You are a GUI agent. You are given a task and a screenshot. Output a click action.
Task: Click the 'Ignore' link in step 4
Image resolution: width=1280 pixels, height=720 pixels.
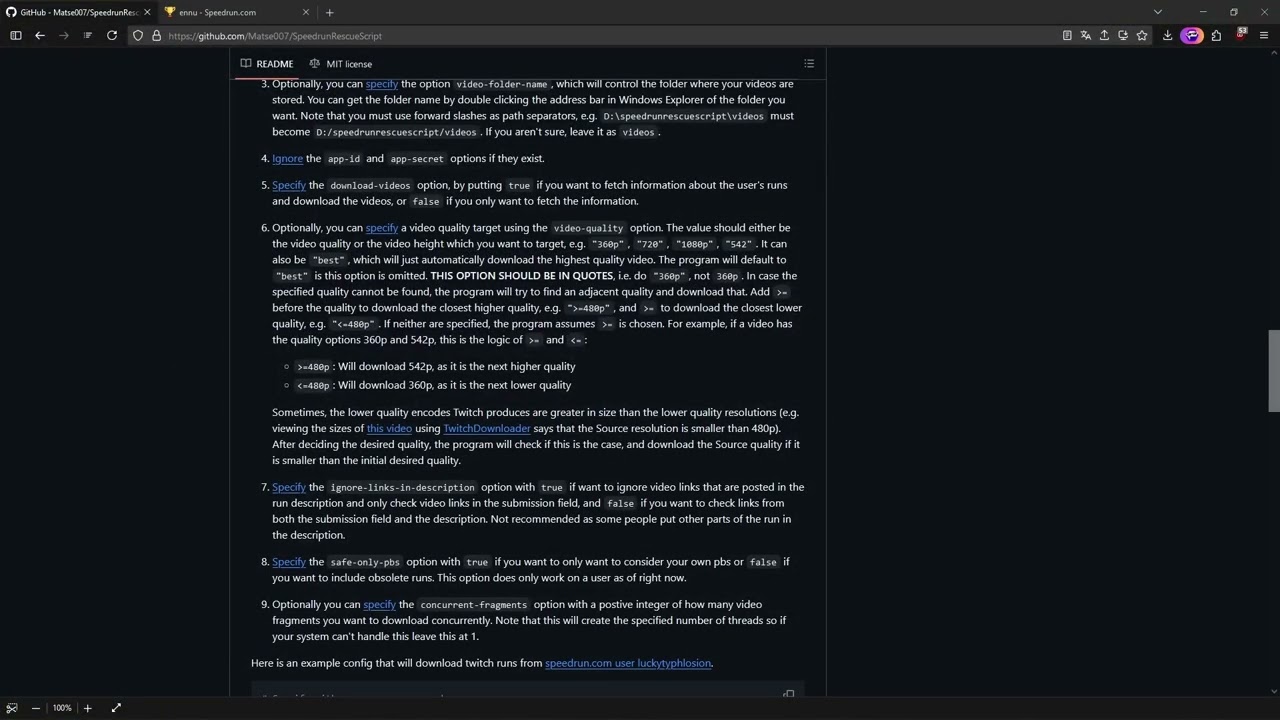click(x=287, y=158)
